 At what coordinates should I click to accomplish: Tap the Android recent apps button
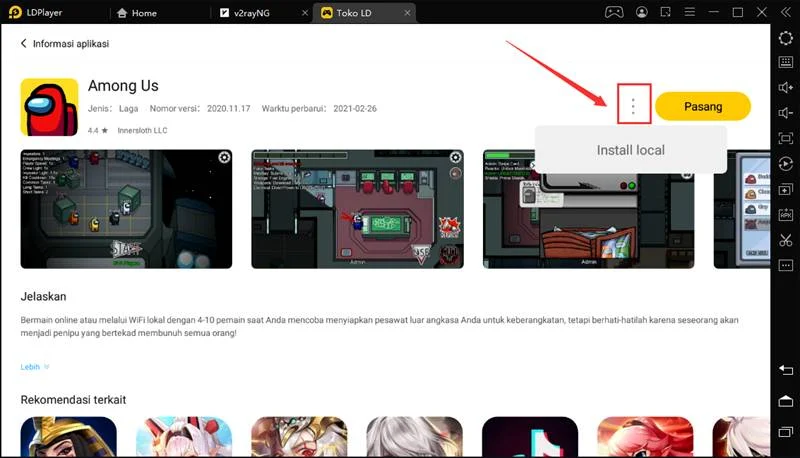pos(786,432)
